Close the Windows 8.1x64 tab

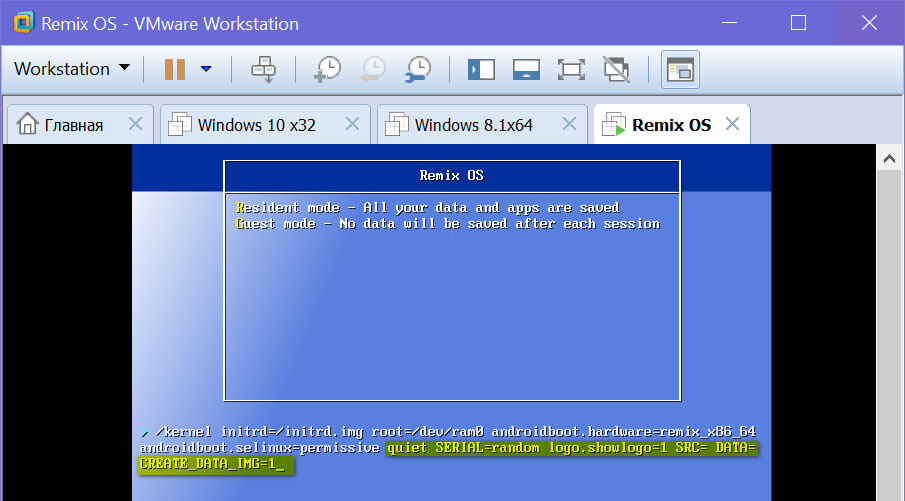click(x=569, y=124)
